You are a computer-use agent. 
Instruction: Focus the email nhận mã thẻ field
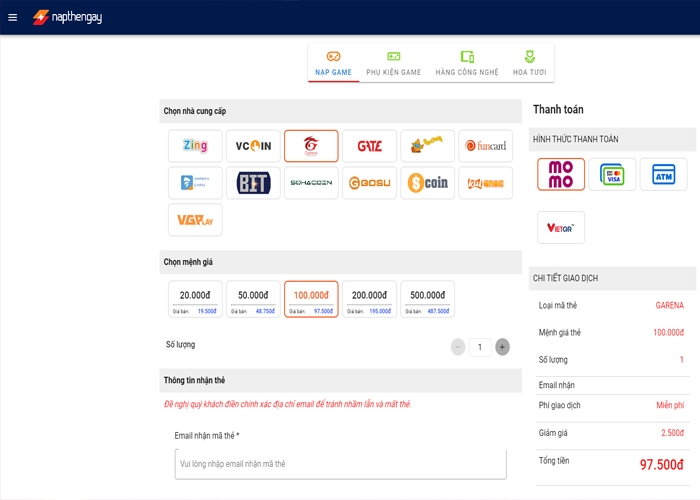[x=341, y=464]
